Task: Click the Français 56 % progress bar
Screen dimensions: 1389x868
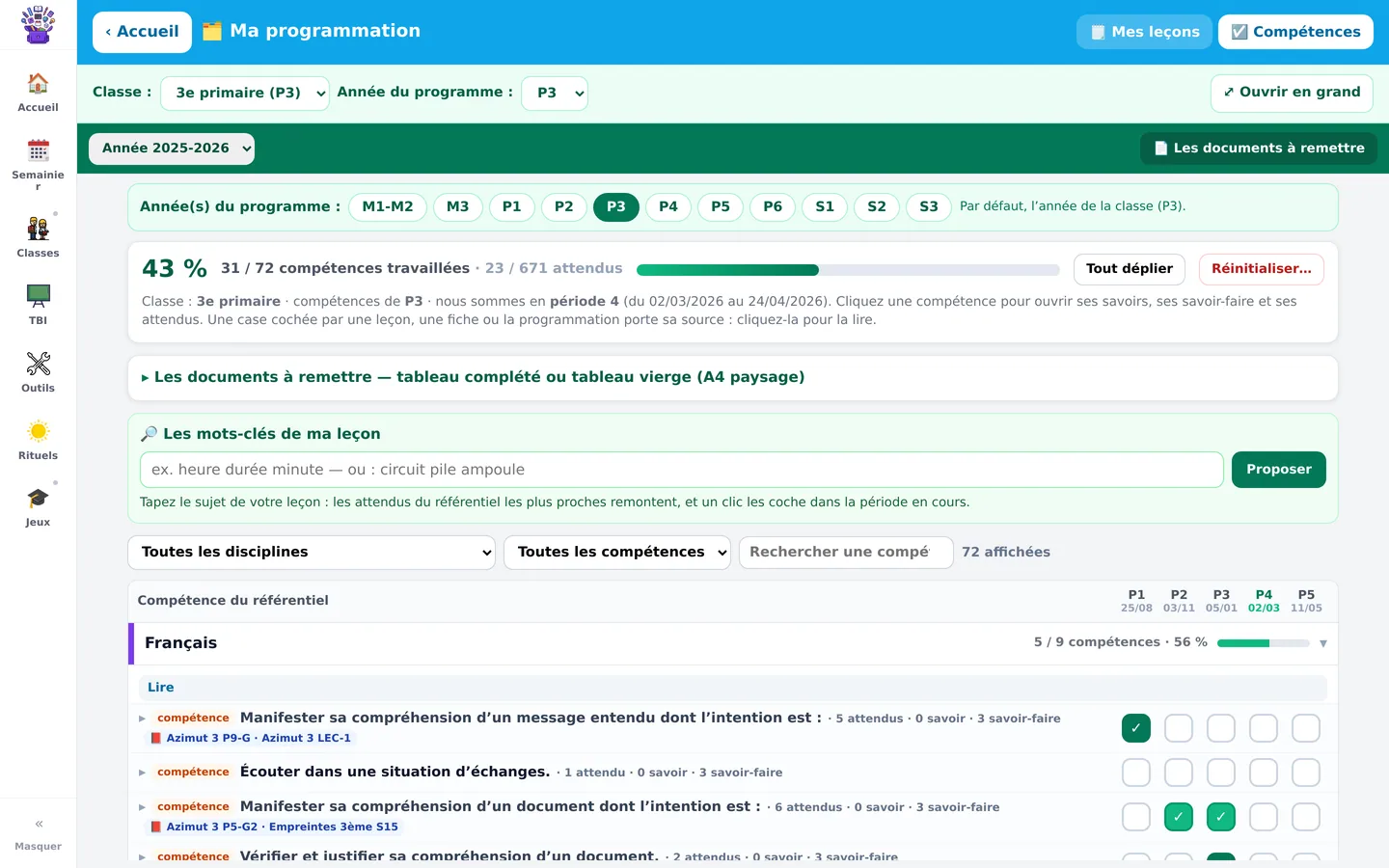Action: [x=1264, y=643]
